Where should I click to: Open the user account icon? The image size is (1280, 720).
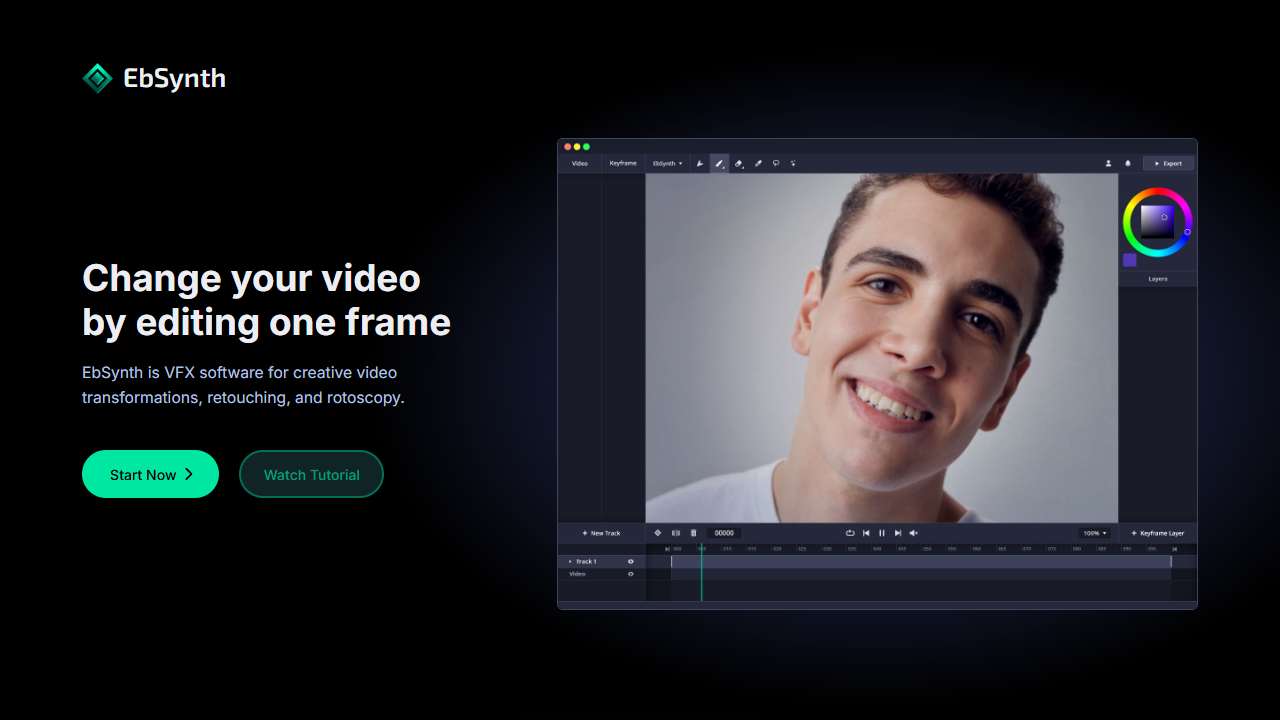[x=1108, y=163]
